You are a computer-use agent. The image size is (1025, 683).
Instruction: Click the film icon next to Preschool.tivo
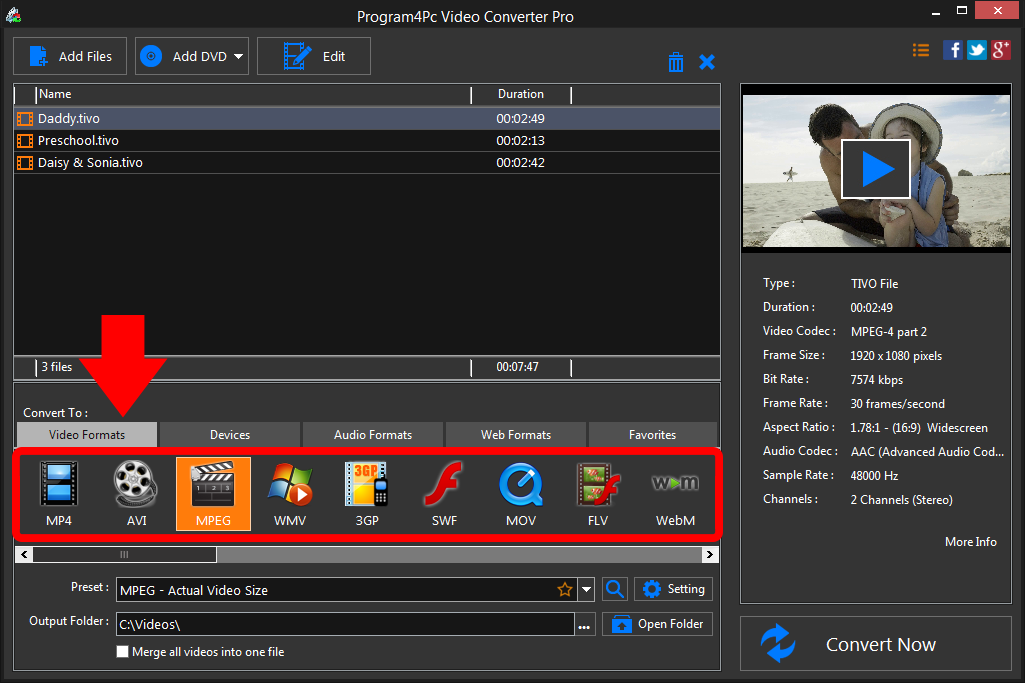point(25,141)
